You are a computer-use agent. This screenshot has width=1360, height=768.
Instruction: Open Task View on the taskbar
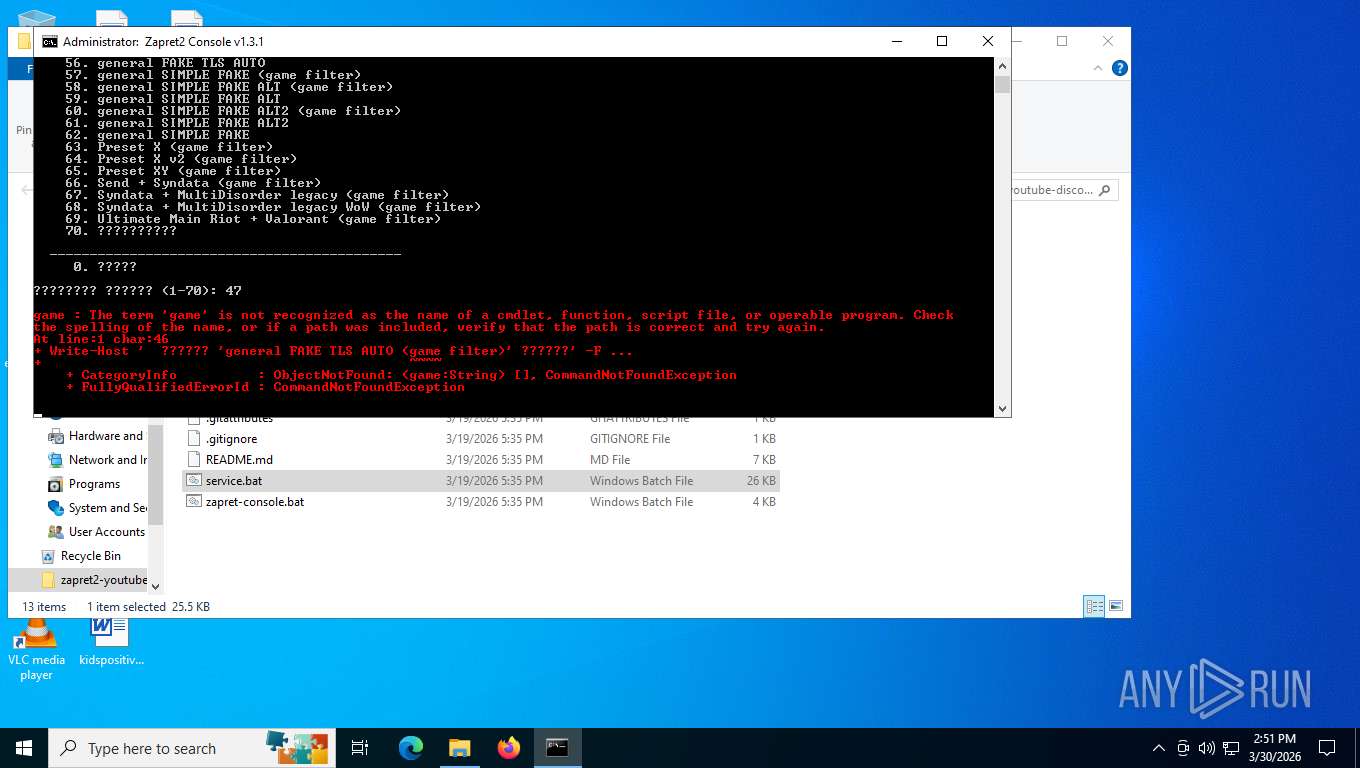(x=360, y=748)
